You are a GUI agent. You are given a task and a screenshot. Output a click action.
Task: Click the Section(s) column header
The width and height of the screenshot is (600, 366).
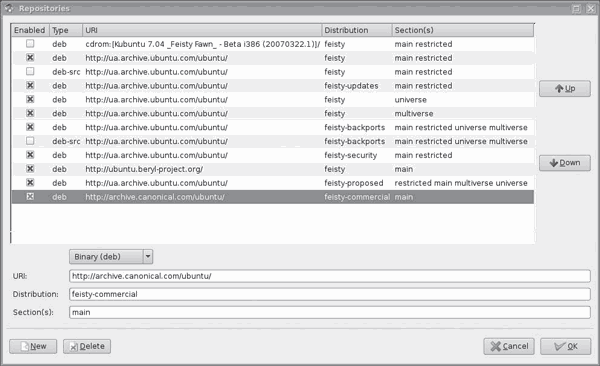[x=463, y=30]
